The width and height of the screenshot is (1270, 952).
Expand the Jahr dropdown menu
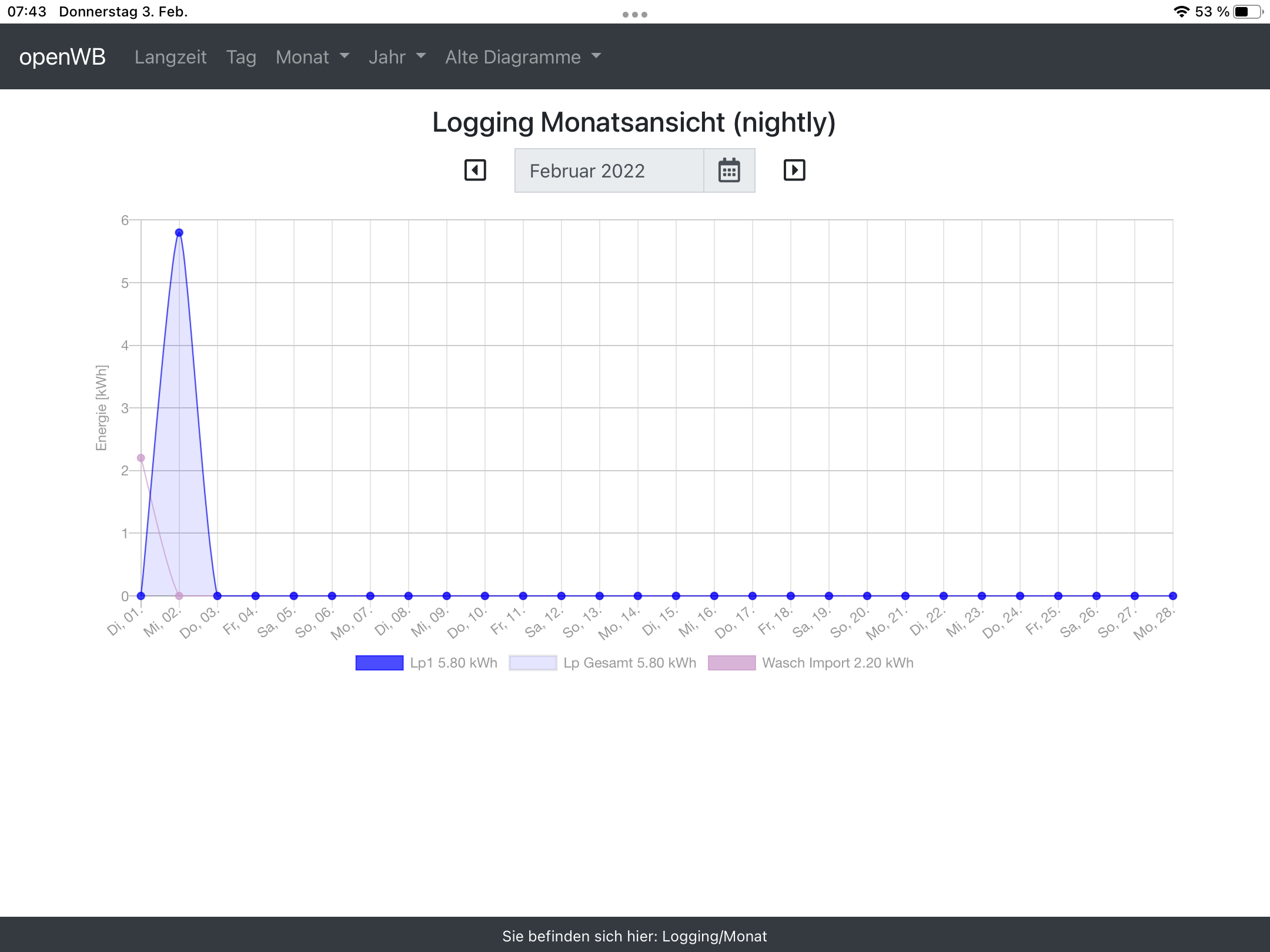397,57
